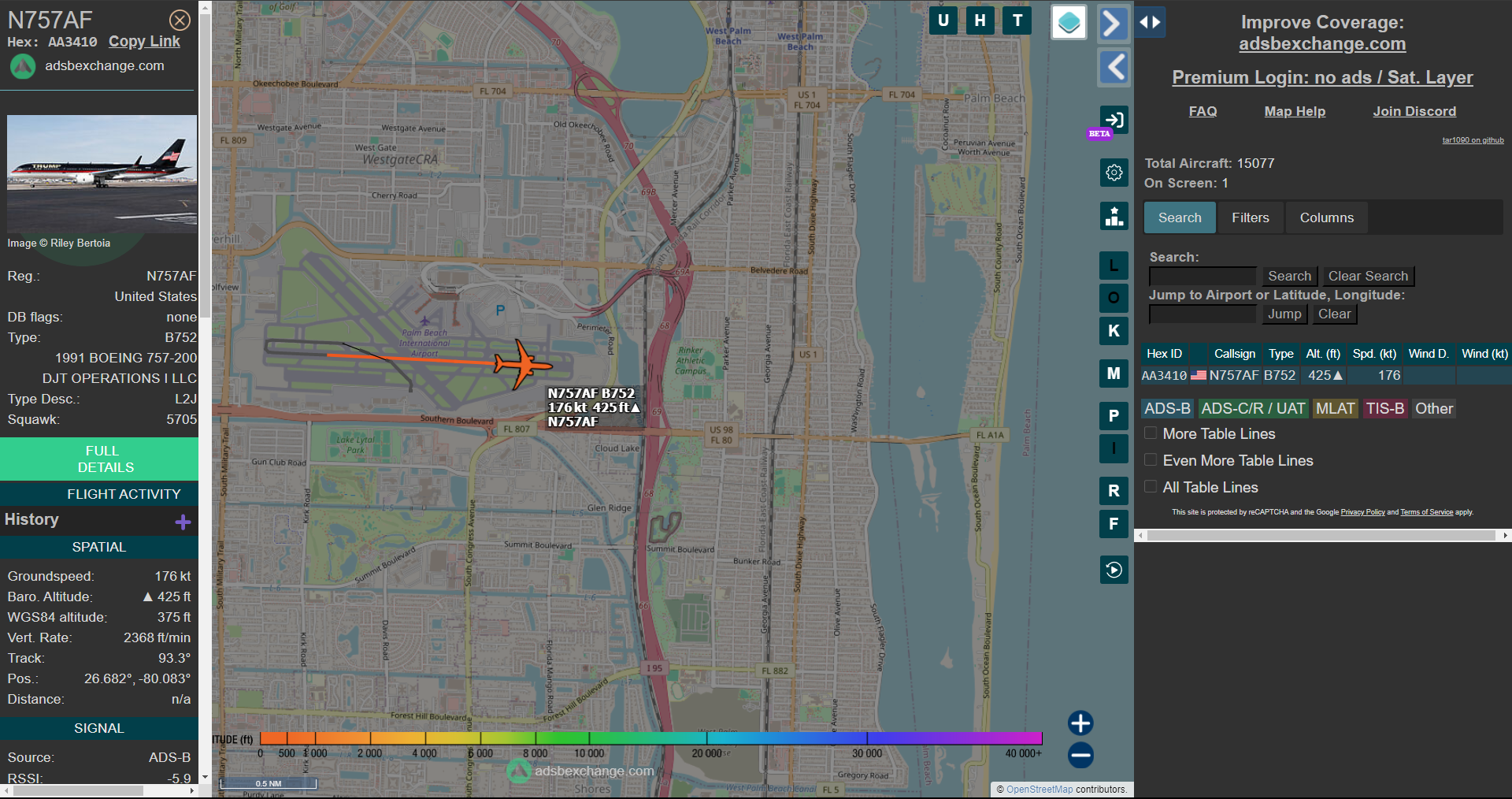Enable Even More Table Lines checkbox

click(1151, 459)
